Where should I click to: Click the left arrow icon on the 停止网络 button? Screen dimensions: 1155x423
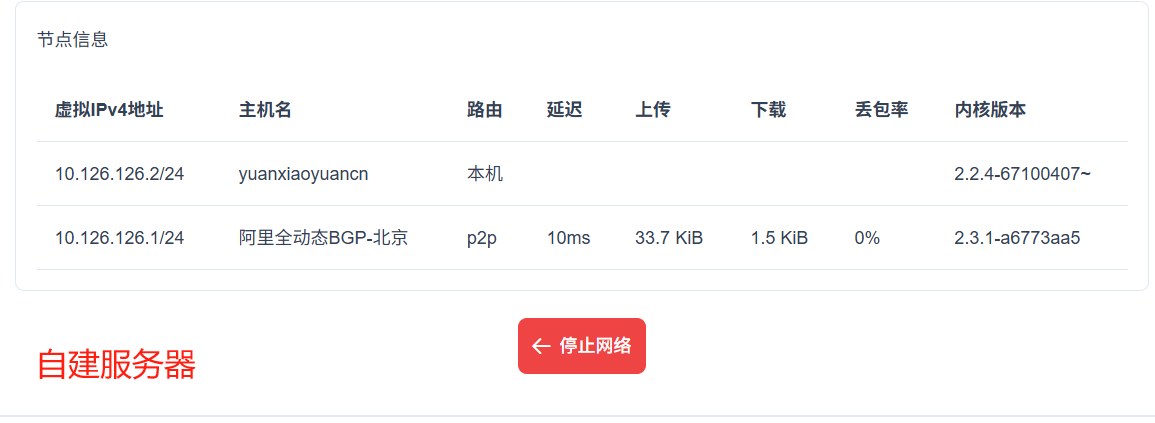pyautogui.click(x=541, y=346)
